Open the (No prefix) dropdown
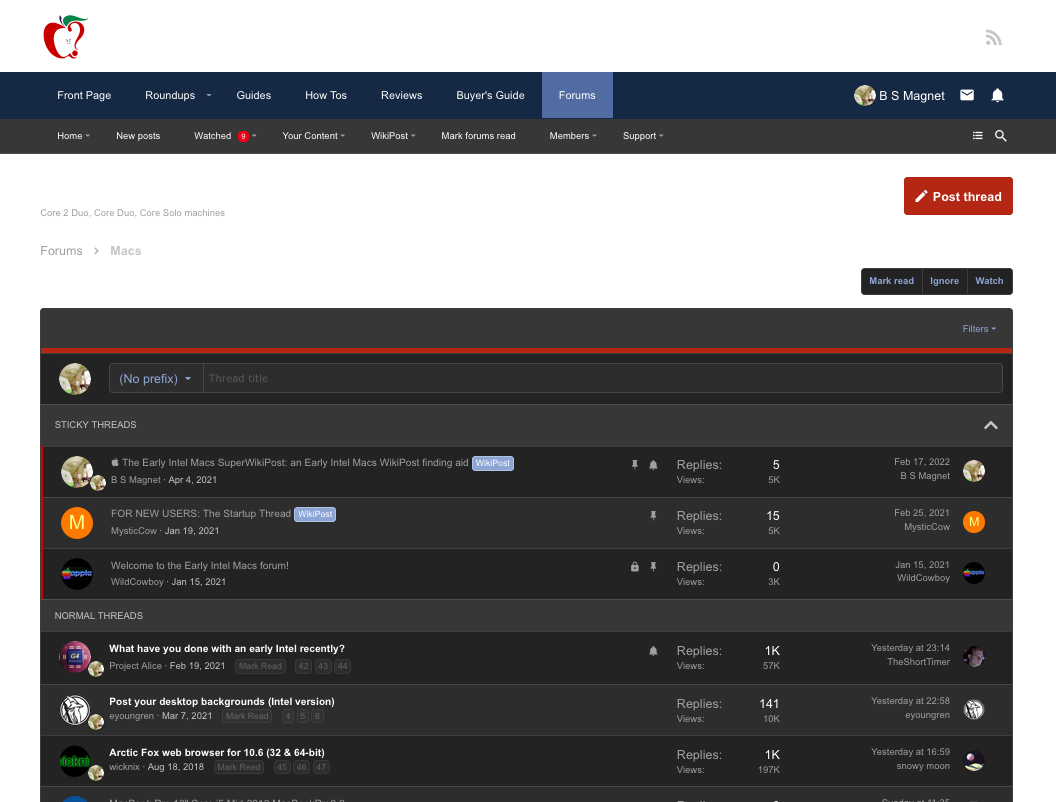Image resolution: width=1056 pixels, height=802 pixels. [x=156, y=378]
